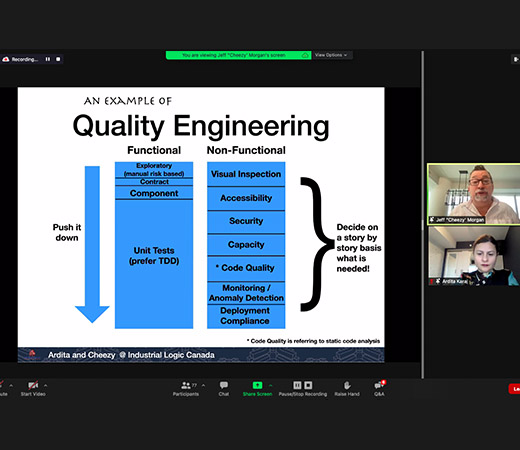Select Ardita Karaj's video thumbnail
The width and height of the screenshot is (520, 450).
click(x=473, y=256)
